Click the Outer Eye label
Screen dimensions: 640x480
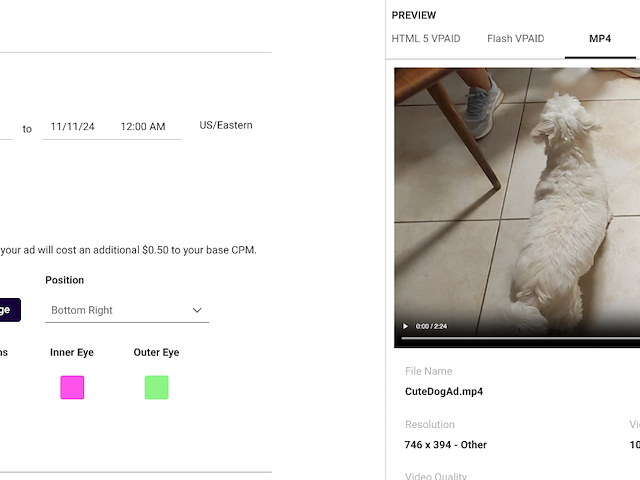click(x=156, y=353)
